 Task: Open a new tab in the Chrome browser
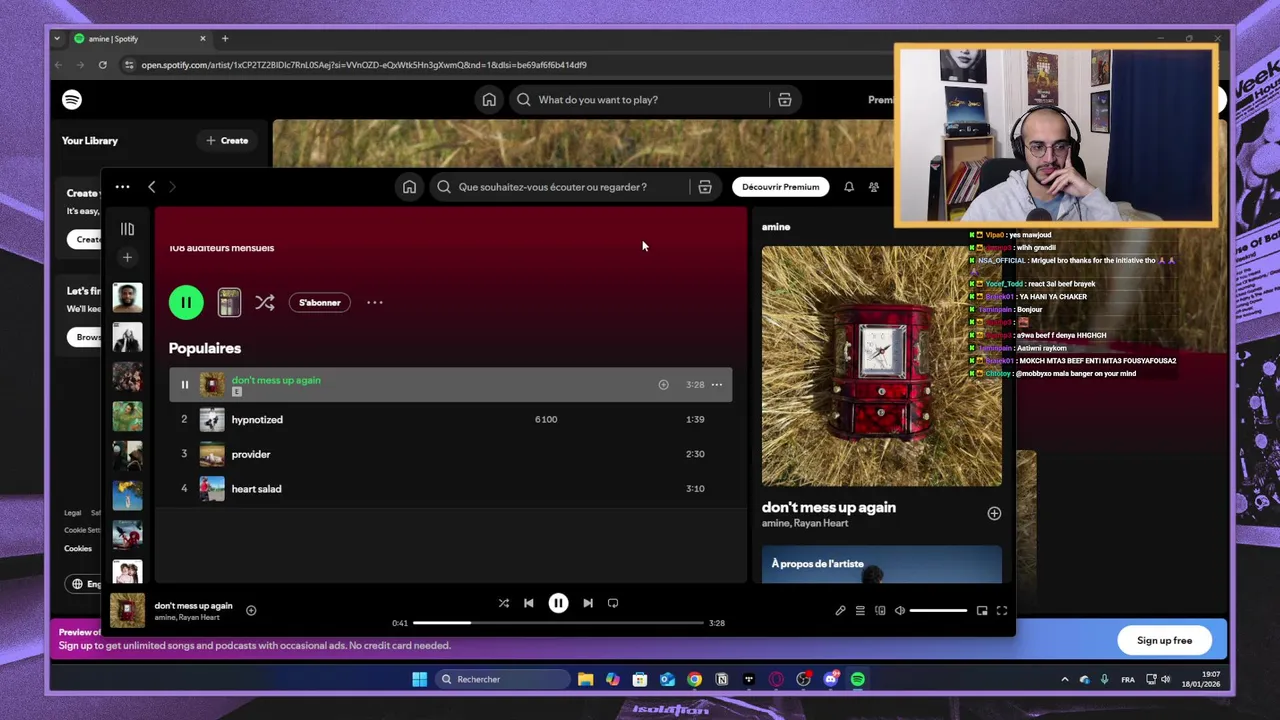[x=225, y=39]
